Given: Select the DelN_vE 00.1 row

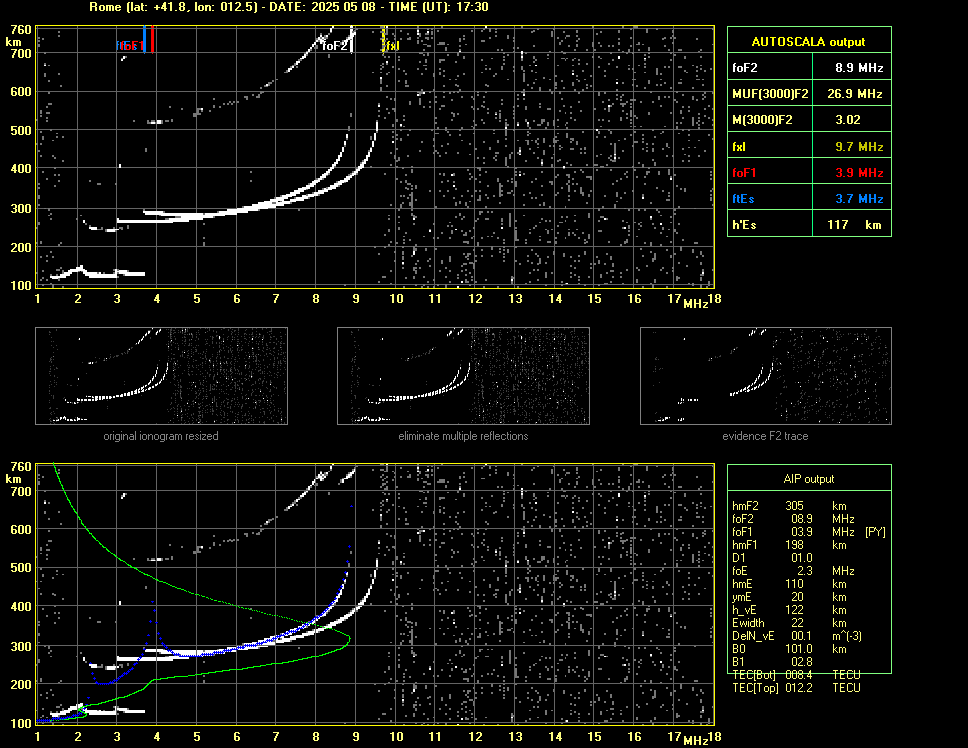Looking at the screenshot, I should tap(797, 636).
